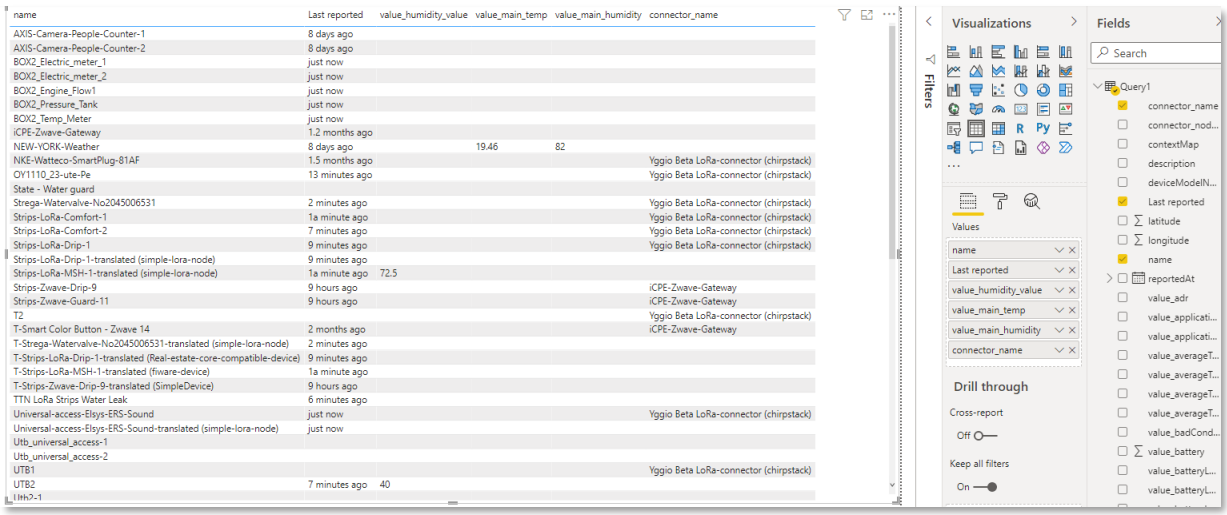
Task: Choose the slicer visualization
Action: click(x=953, y=128)
